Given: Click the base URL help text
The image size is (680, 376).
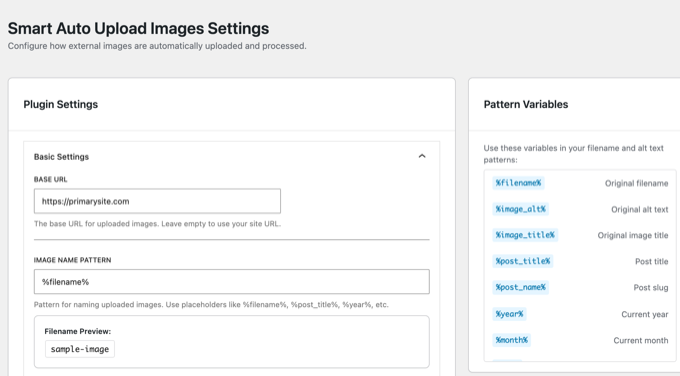Looking at the screenshot, I should (x=157, y=224).
